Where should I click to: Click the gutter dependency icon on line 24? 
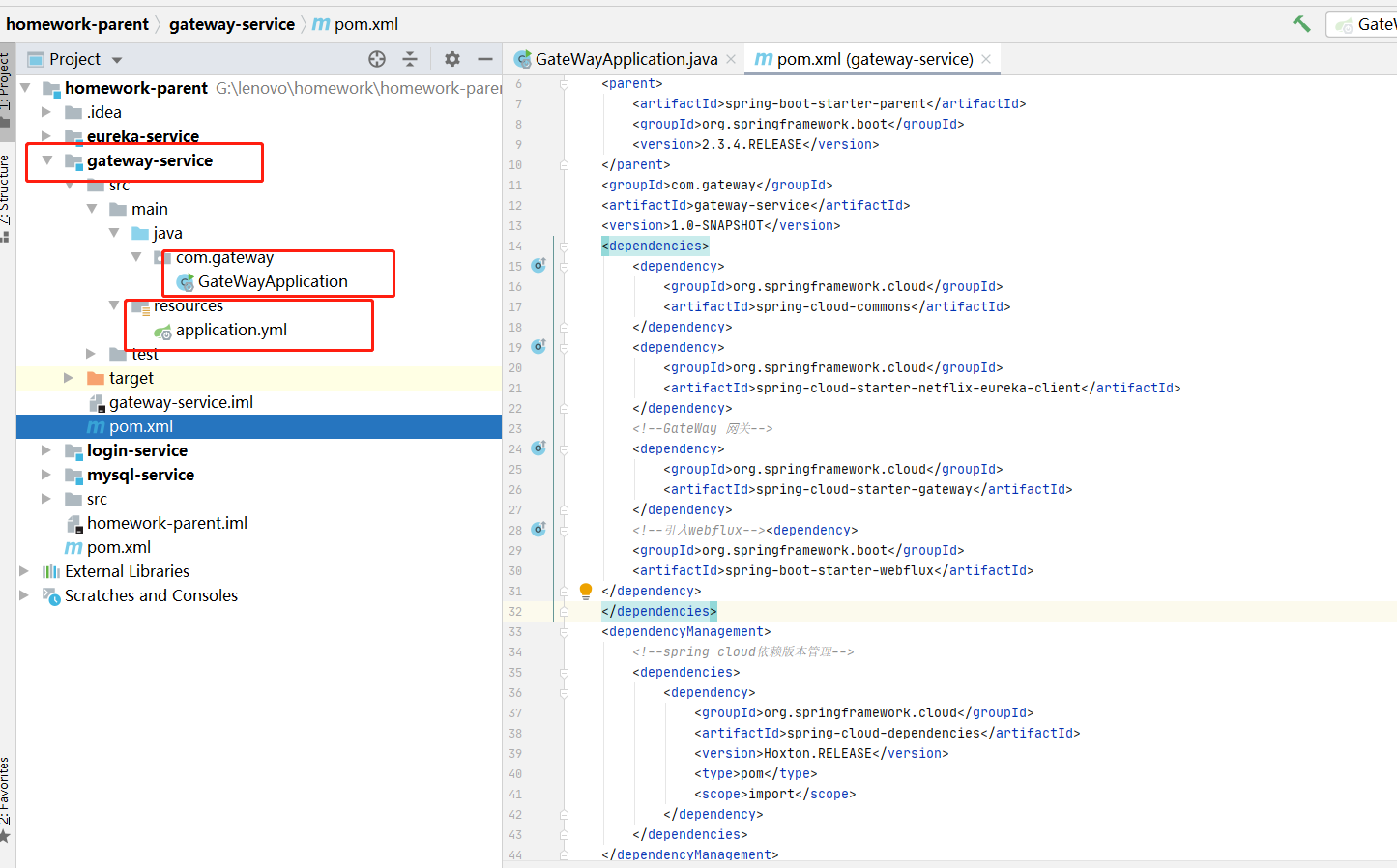click(538, 448)
